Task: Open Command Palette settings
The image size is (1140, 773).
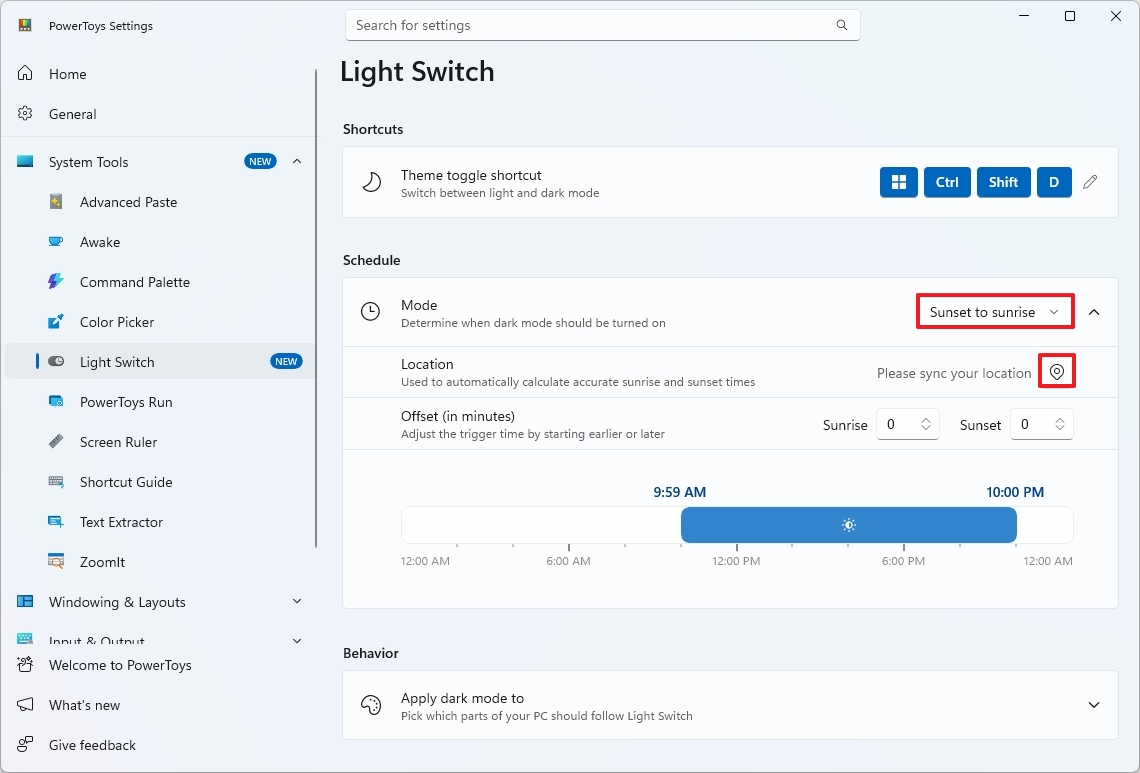Action: (134, 282)
